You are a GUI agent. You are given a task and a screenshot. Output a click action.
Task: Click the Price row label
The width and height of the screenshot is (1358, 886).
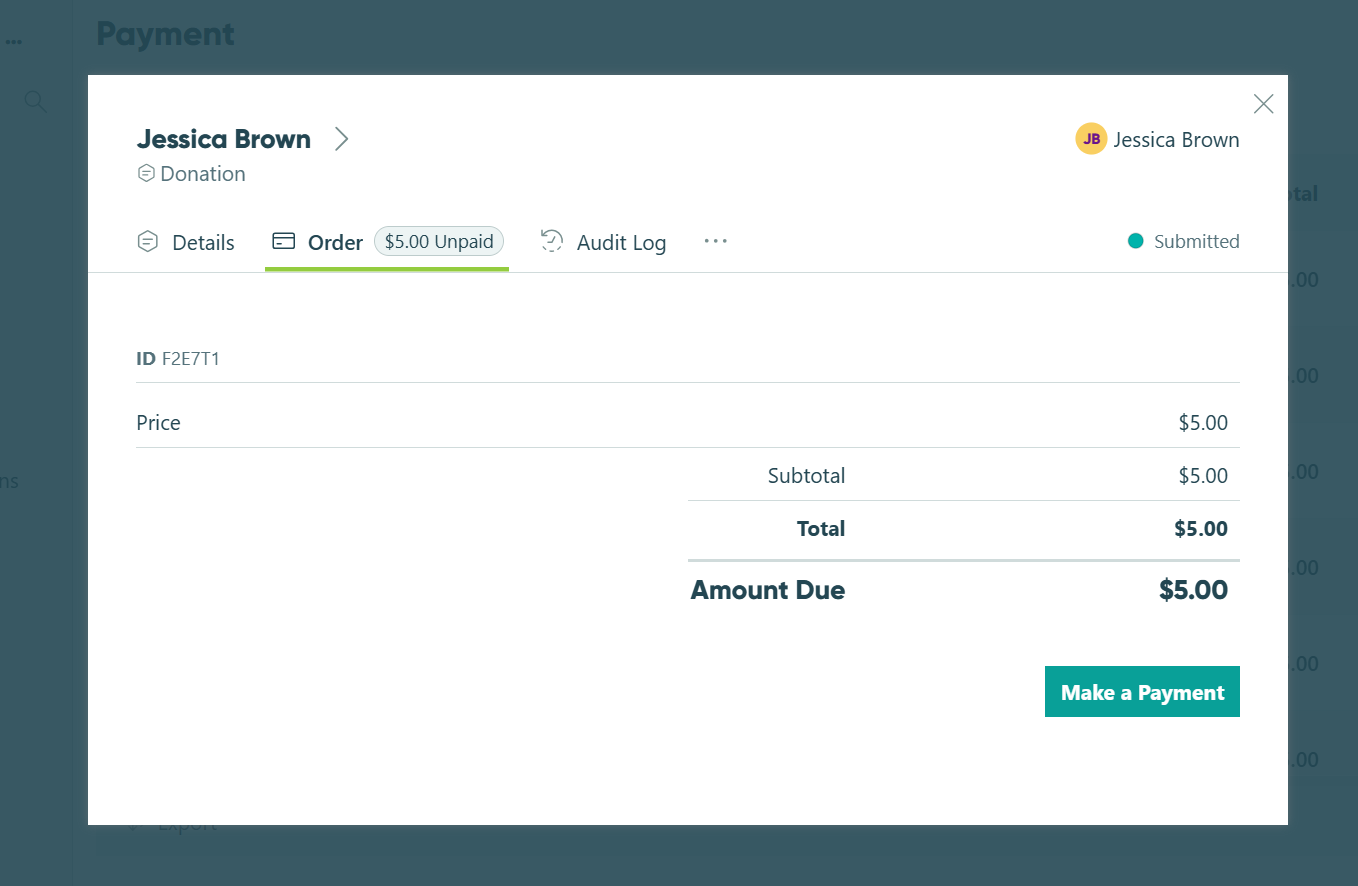tap(158, 423)
